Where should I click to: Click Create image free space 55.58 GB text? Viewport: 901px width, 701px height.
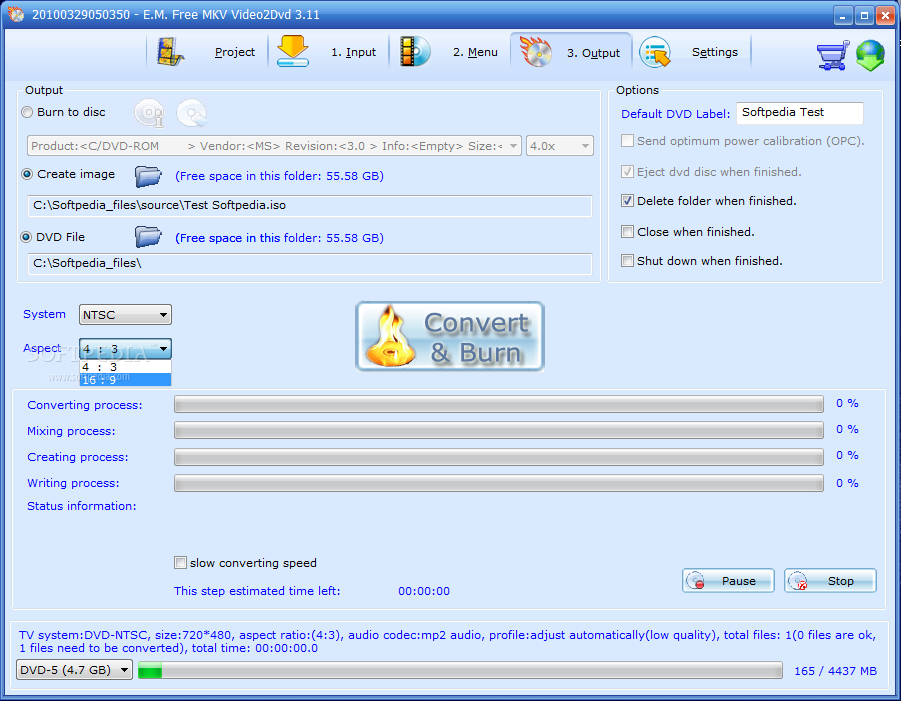(279, 176)
